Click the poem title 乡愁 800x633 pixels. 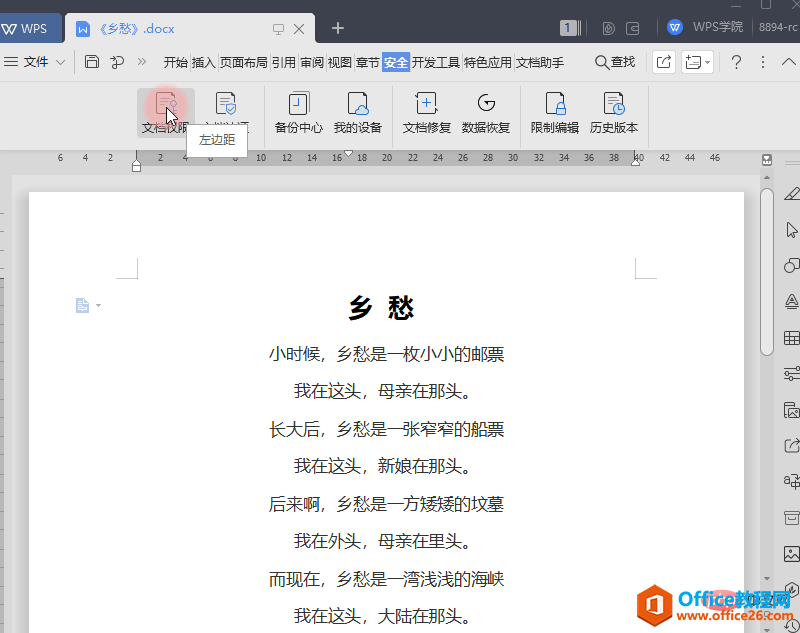pos(381,308)
